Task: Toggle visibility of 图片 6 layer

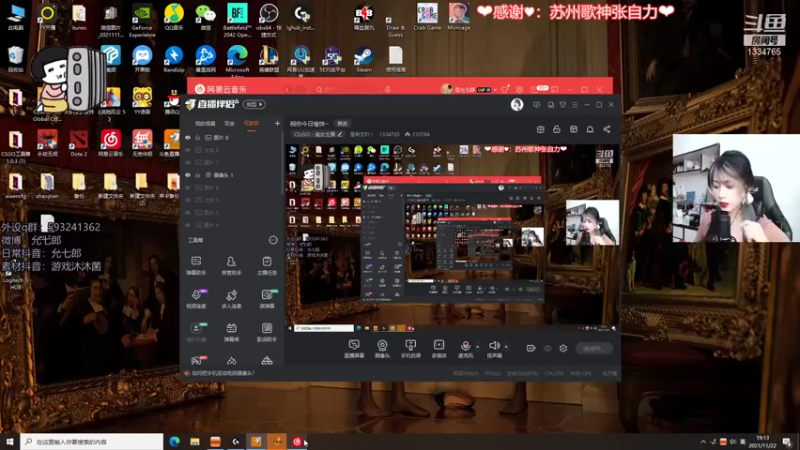Action: pos(188,187)
